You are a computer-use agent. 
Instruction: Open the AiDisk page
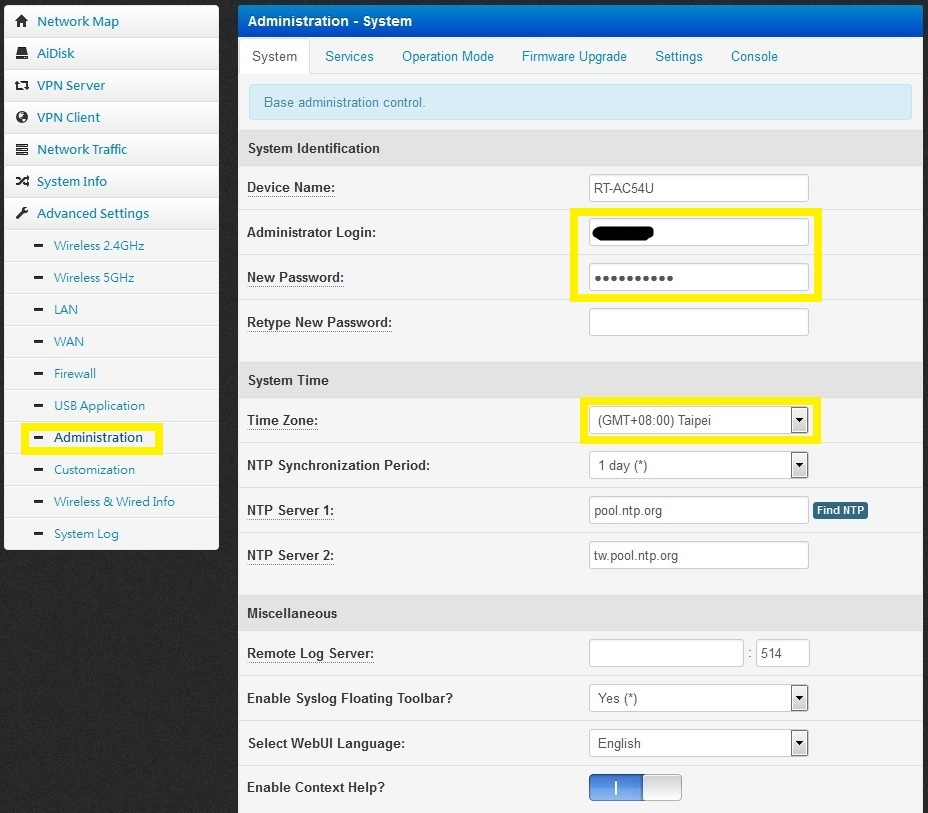[x=56, y=53]
